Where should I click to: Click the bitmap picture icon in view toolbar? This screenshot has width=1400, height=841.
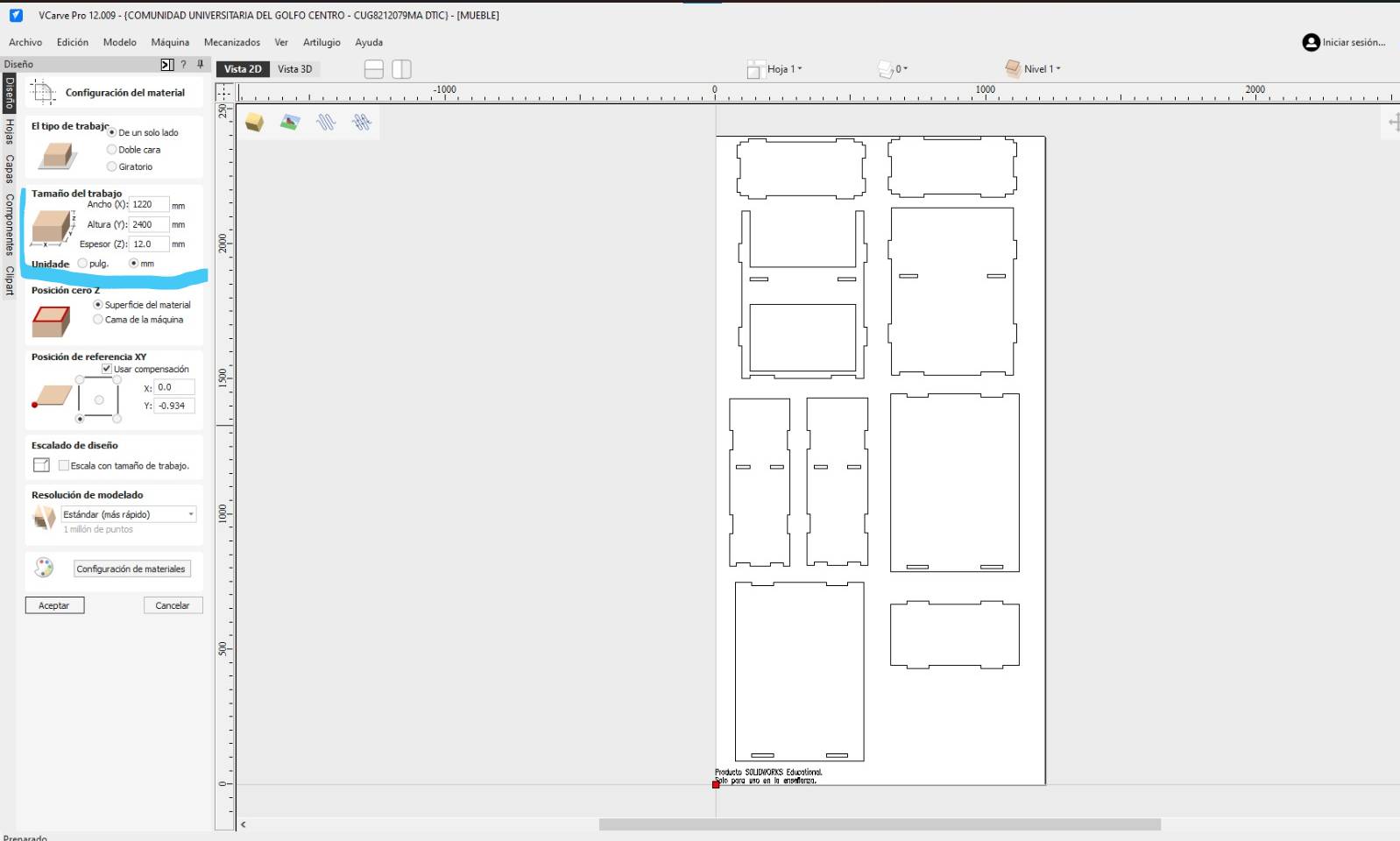click(x=290, y=122)
